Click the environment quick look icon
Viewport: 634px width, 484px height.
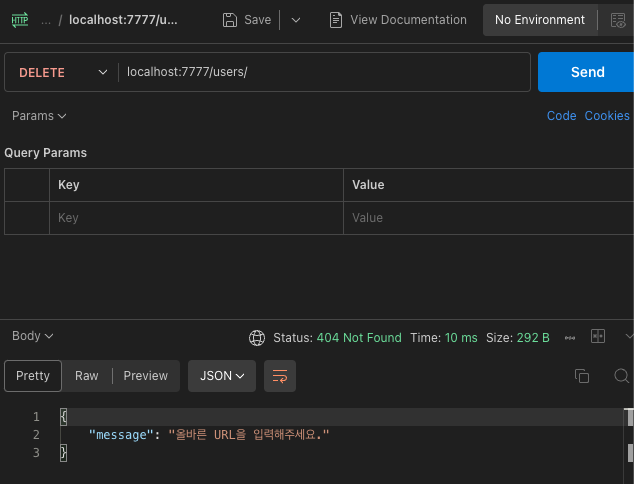tap(618, 20)
